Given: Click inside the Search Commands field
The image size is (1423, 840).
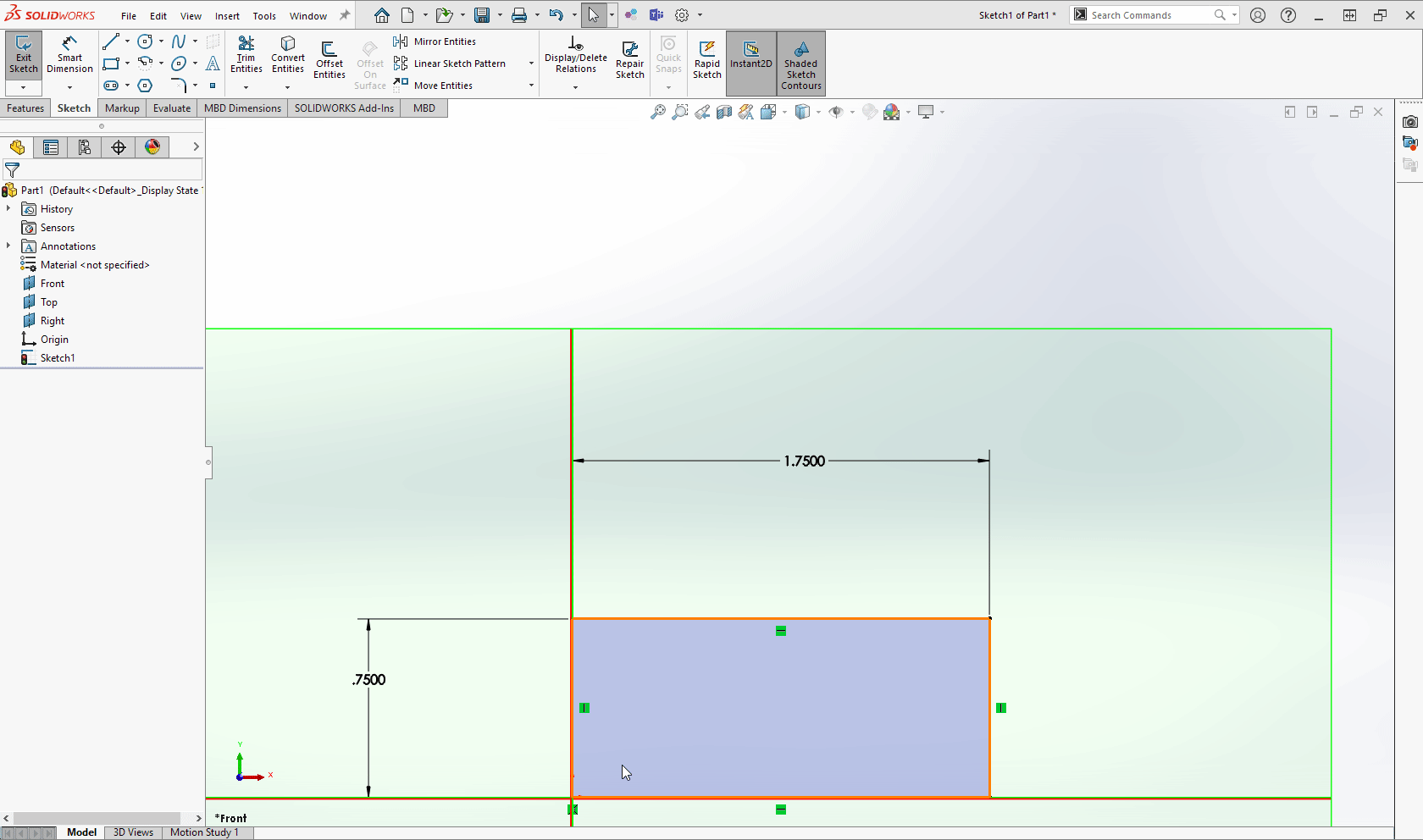Looking at the screenshot, I should (1152, 14).
